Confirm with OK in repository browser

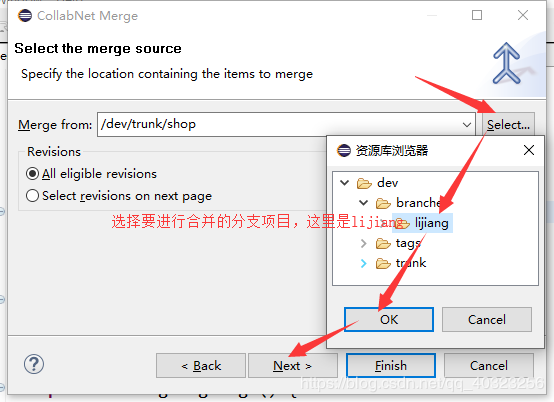(389, 319)
